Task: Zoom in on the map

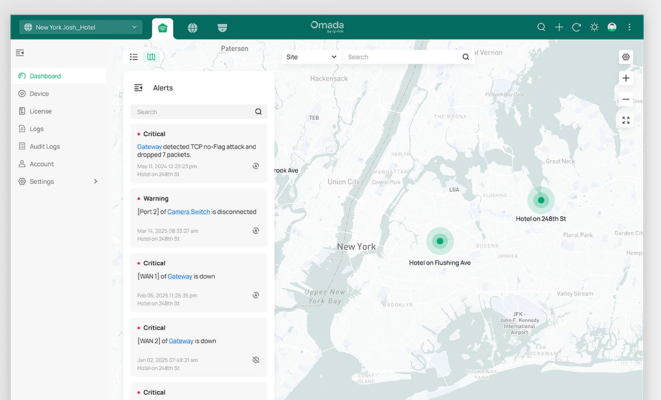Action: click(626, 78)
